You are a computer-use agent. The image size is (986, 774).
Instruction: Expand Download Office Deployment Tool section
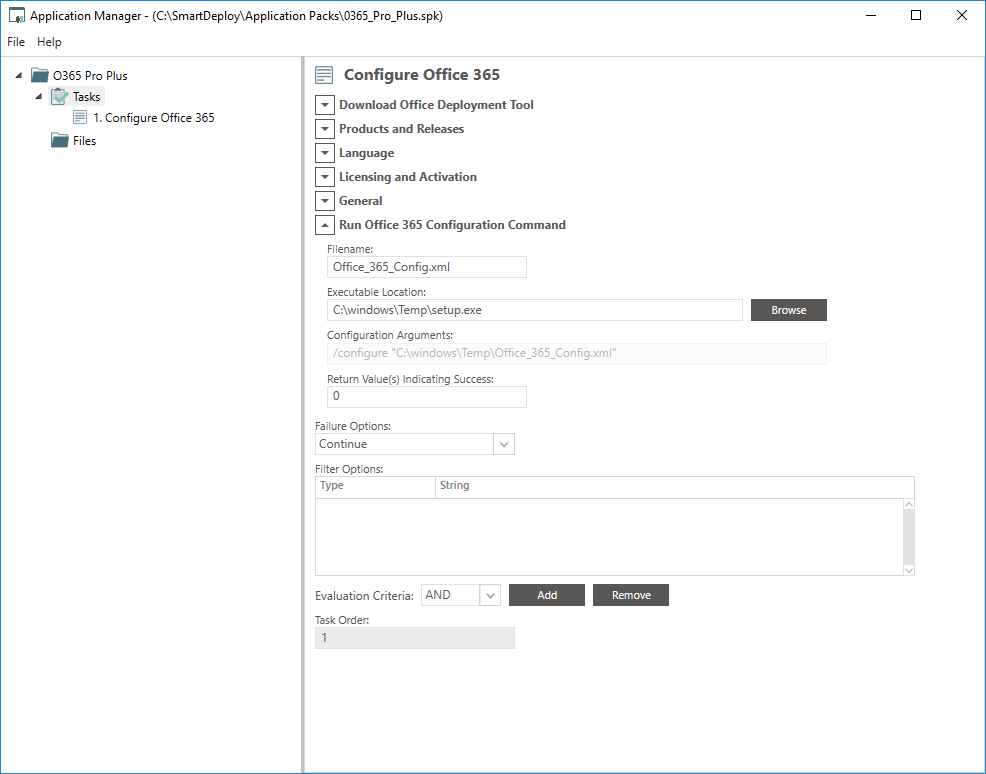pos(324,105)
